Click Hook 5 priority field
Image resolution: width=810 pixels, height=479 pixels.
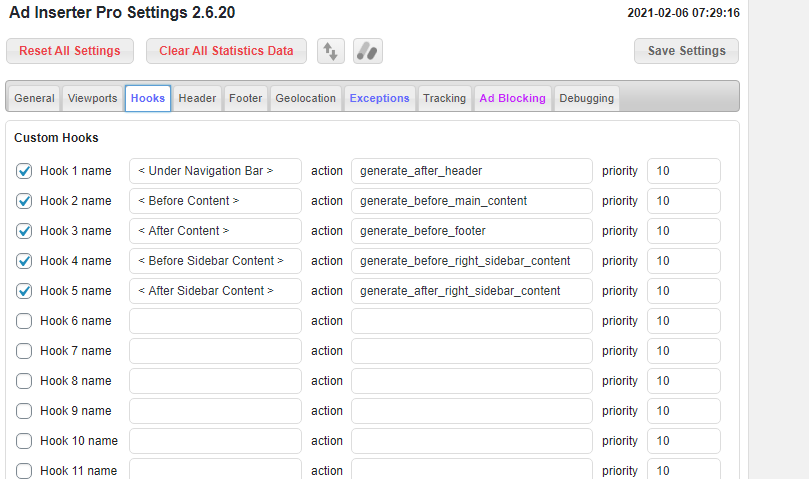tap(684, 291)
